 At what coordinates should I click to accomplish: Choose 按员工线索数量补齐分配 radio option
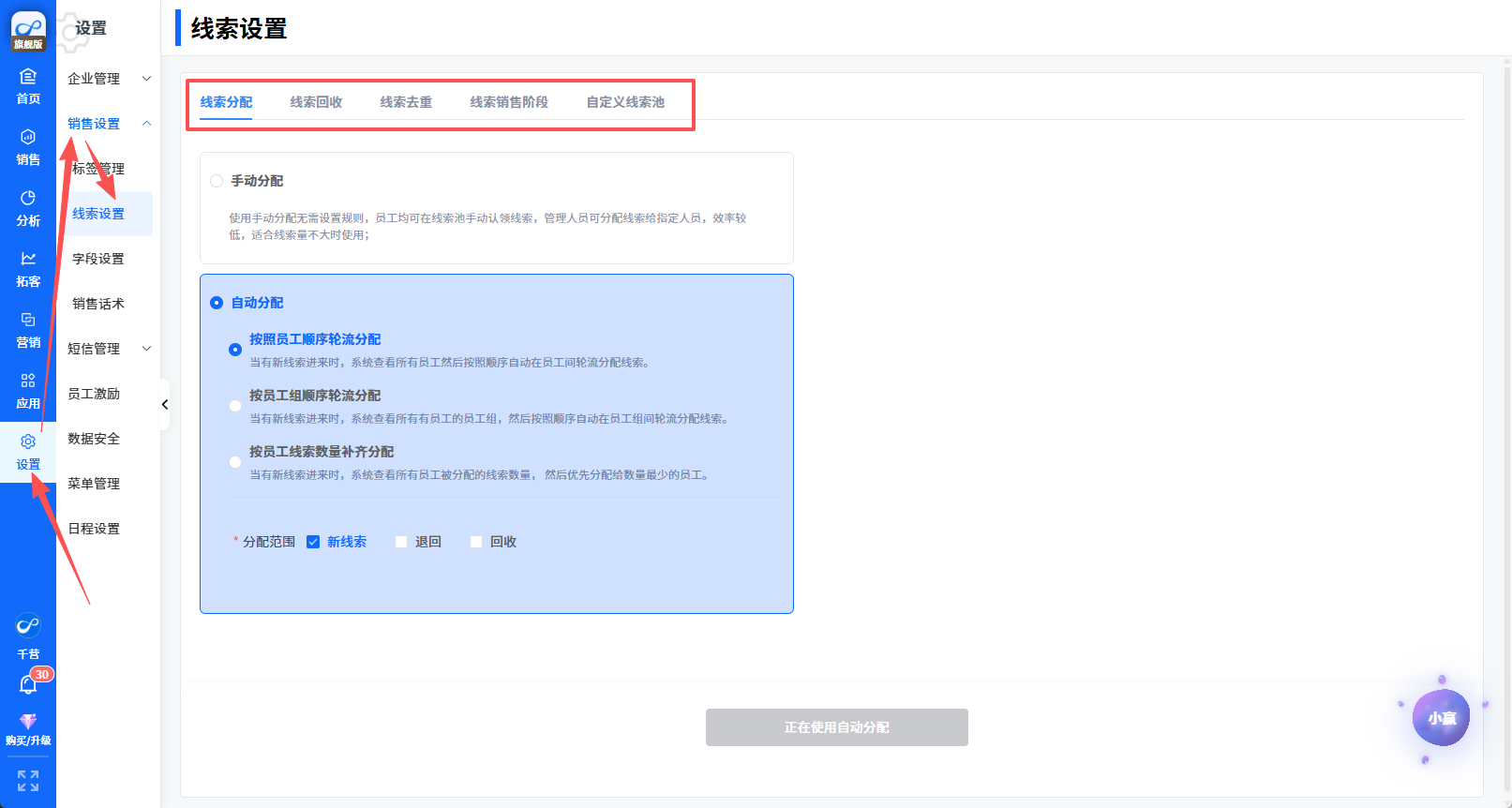point(235,462)
